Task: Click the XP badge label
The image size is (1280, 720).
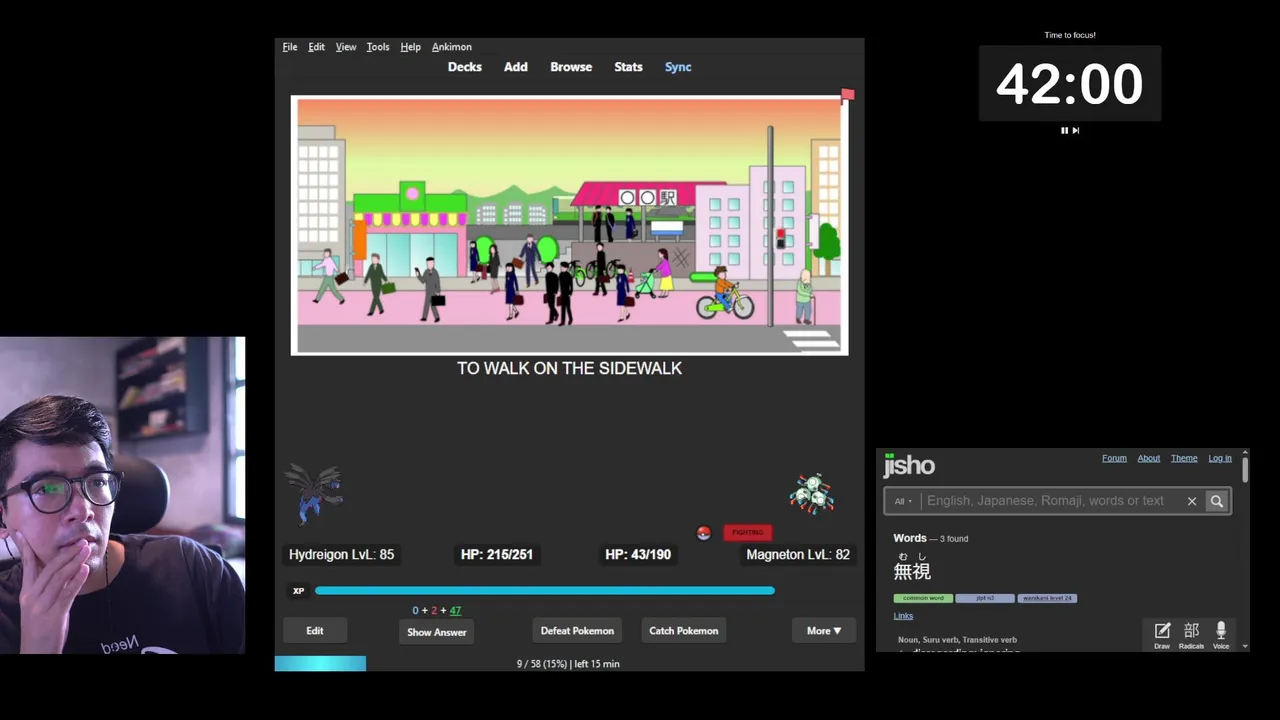Action: [298, 591]
